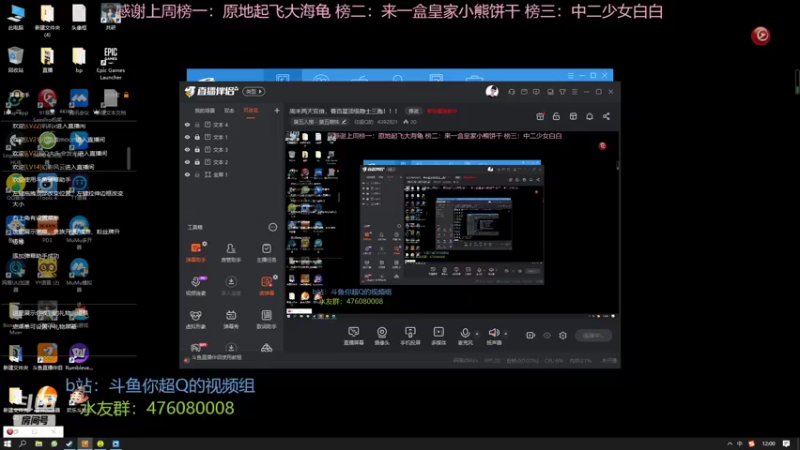Viewport: 800px width, 450px height.
Task: Add a 多媒体 multimedia source
Action: [x=439, y=336]
